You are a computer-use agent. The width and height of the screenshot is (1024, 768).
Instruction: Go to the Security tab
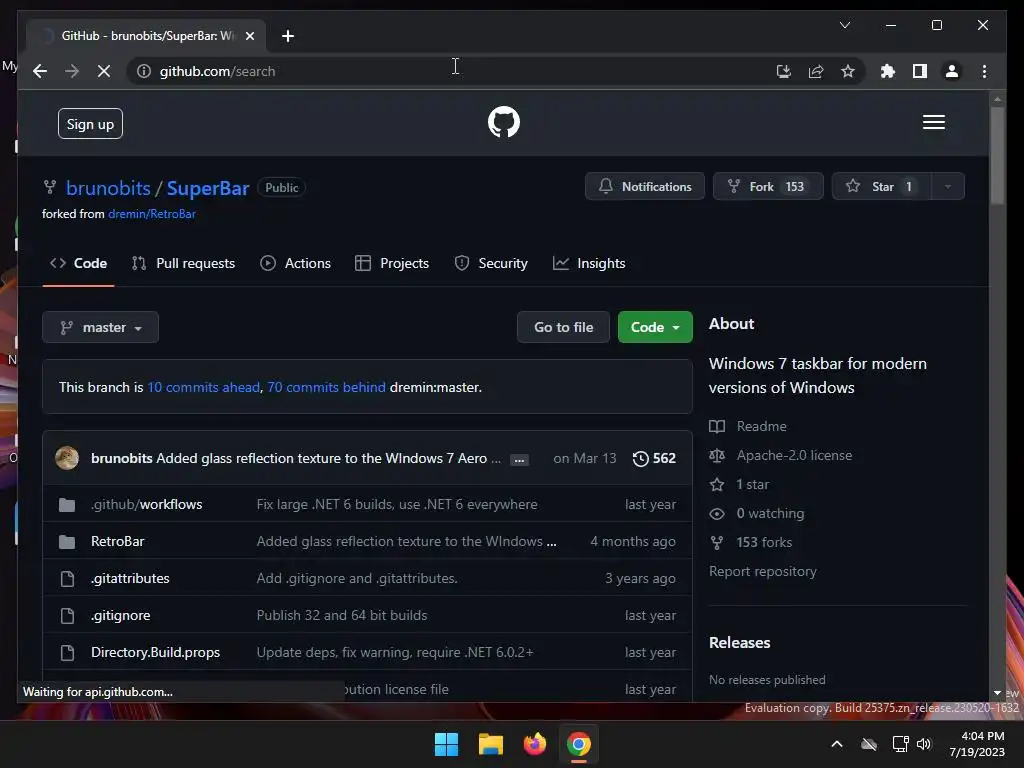coord(491,263)
